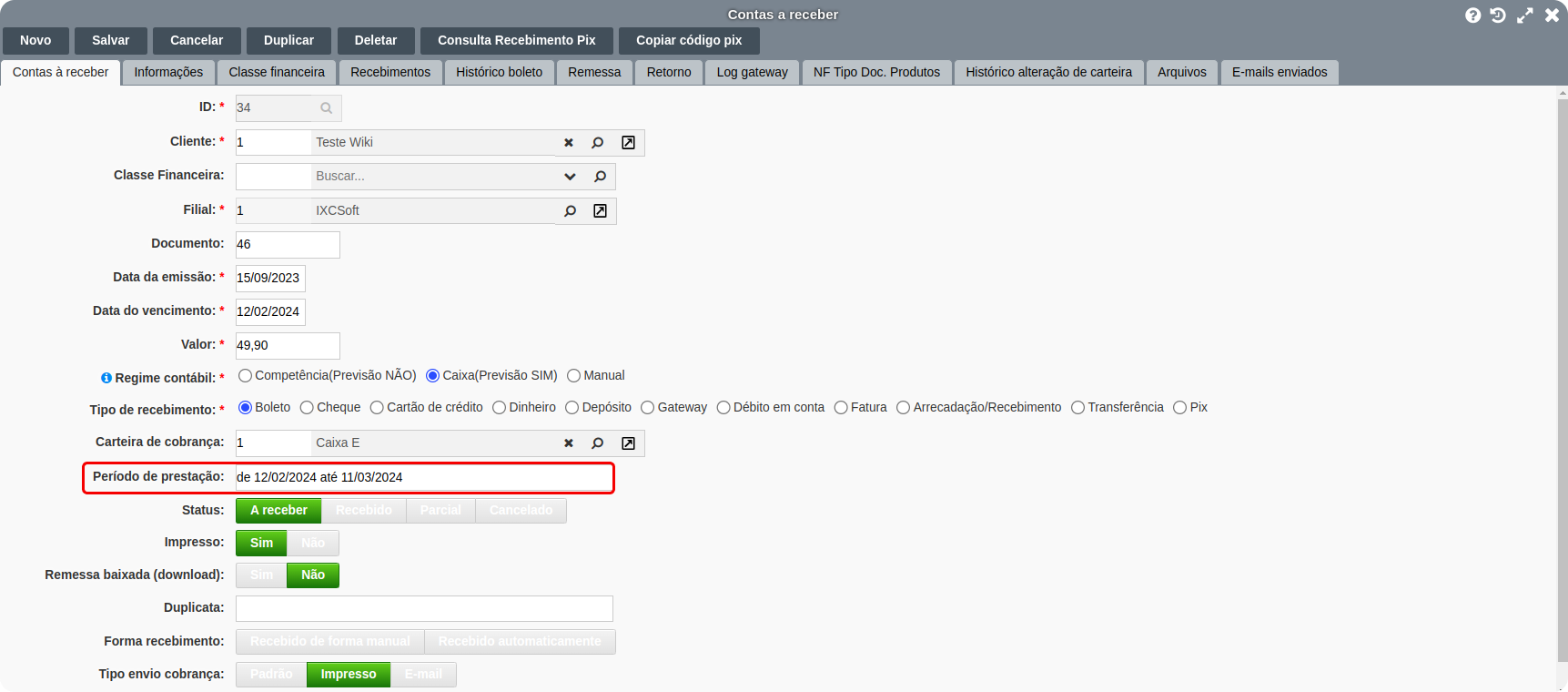
Task: Set Remessa baixada to Não
Action: [313, 575]
